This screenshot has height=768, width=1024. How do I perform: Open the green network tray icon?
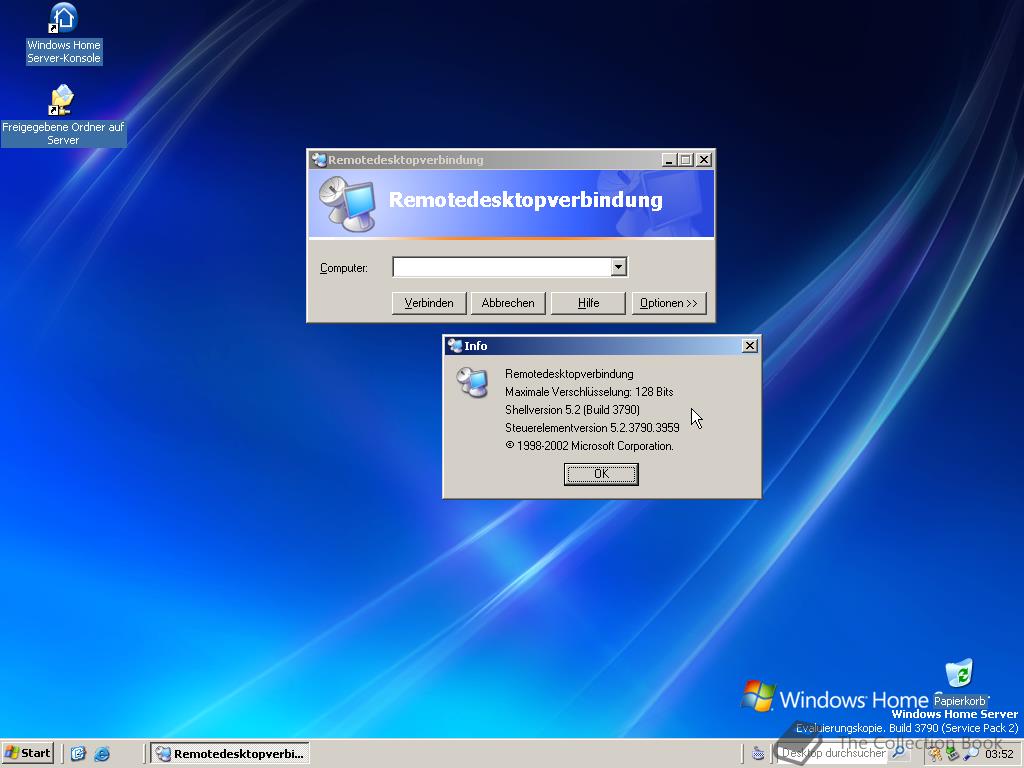click(953, 754)
